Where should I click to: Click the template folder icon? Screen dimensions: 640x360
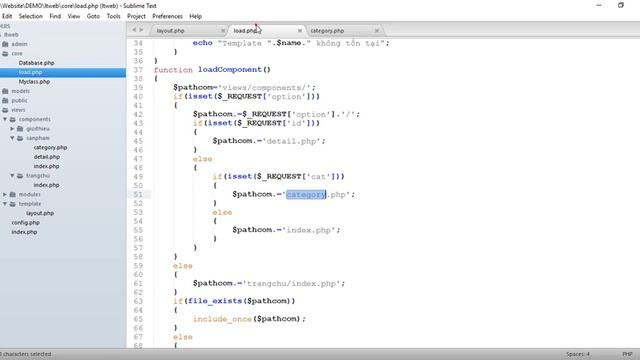coord(13,204)
